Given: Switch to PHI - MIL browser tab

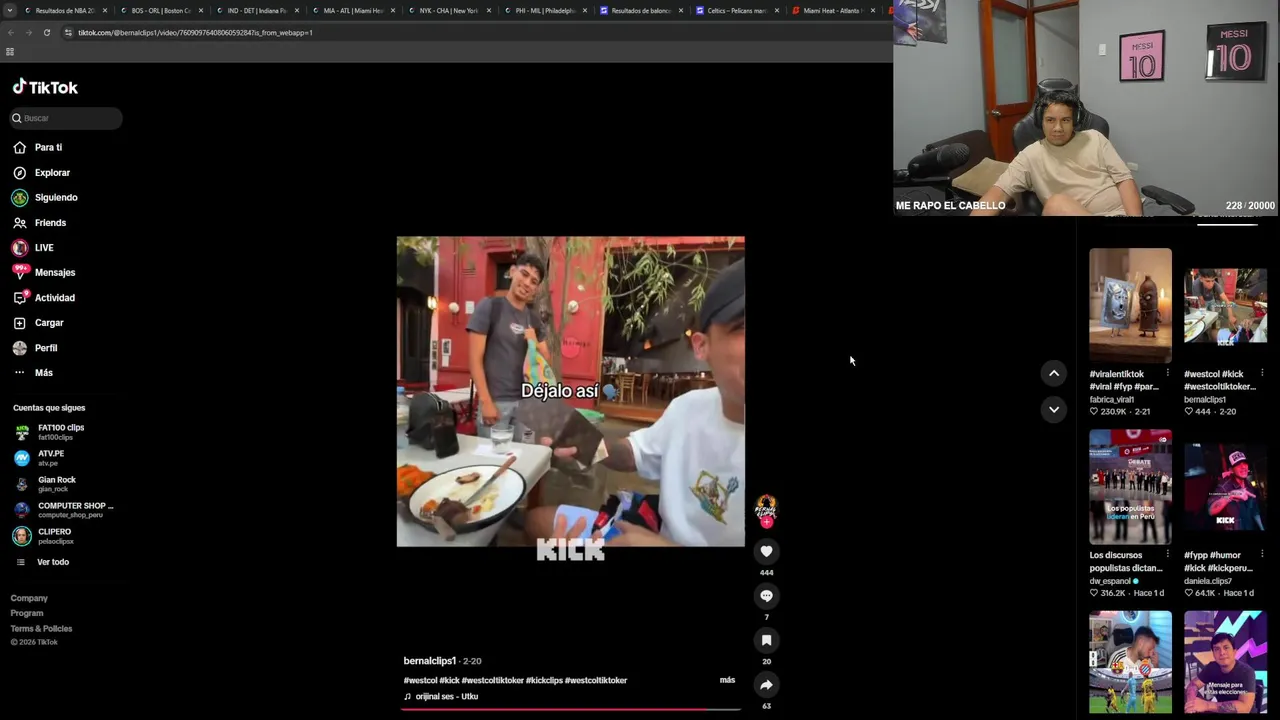Looking at the screenshot, I should [544, 11].
